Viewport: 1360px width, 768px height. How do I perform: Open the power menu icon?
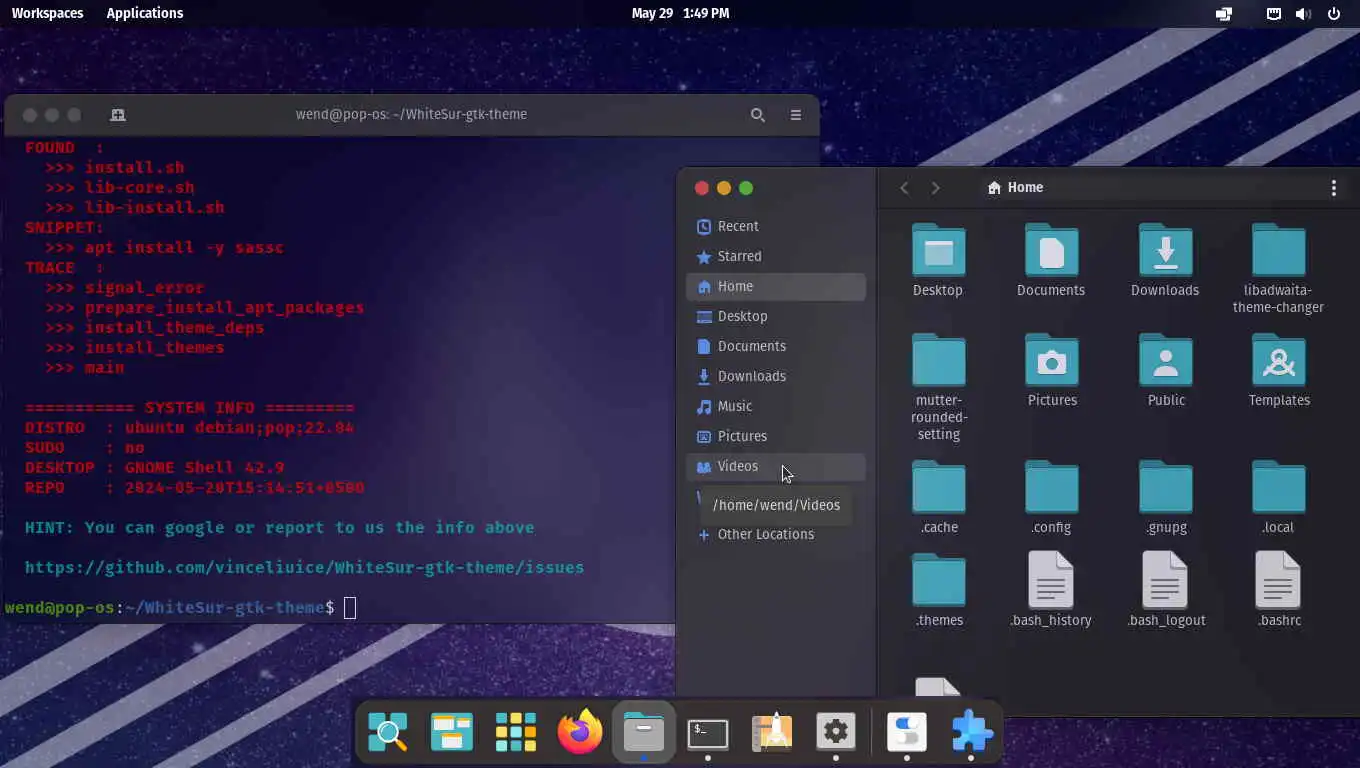[x=1333, y=13]
